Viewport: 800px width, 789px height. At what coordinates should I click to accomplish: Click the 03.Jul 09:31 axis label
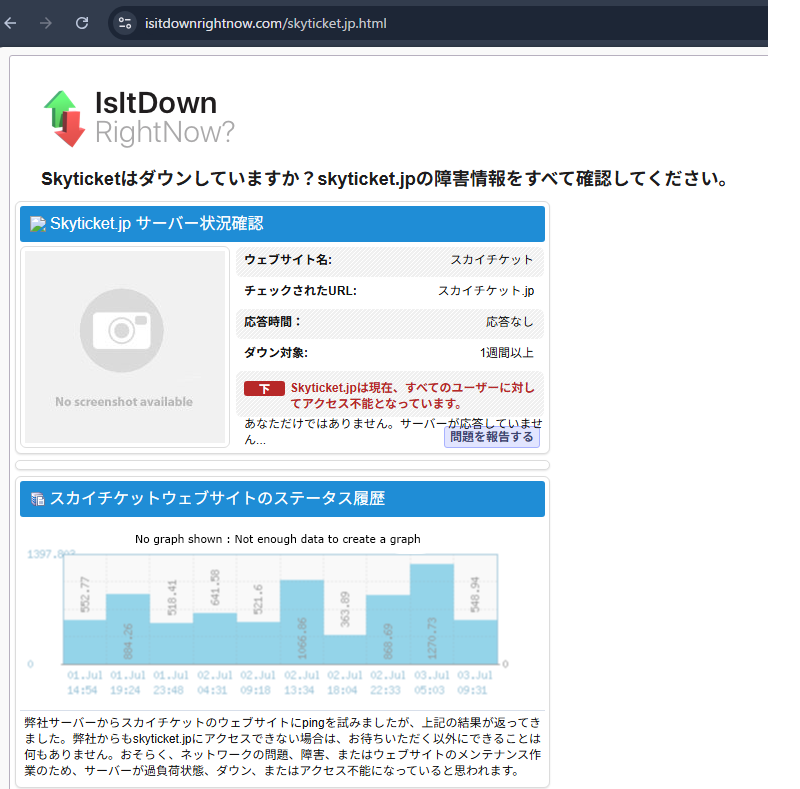474,683
